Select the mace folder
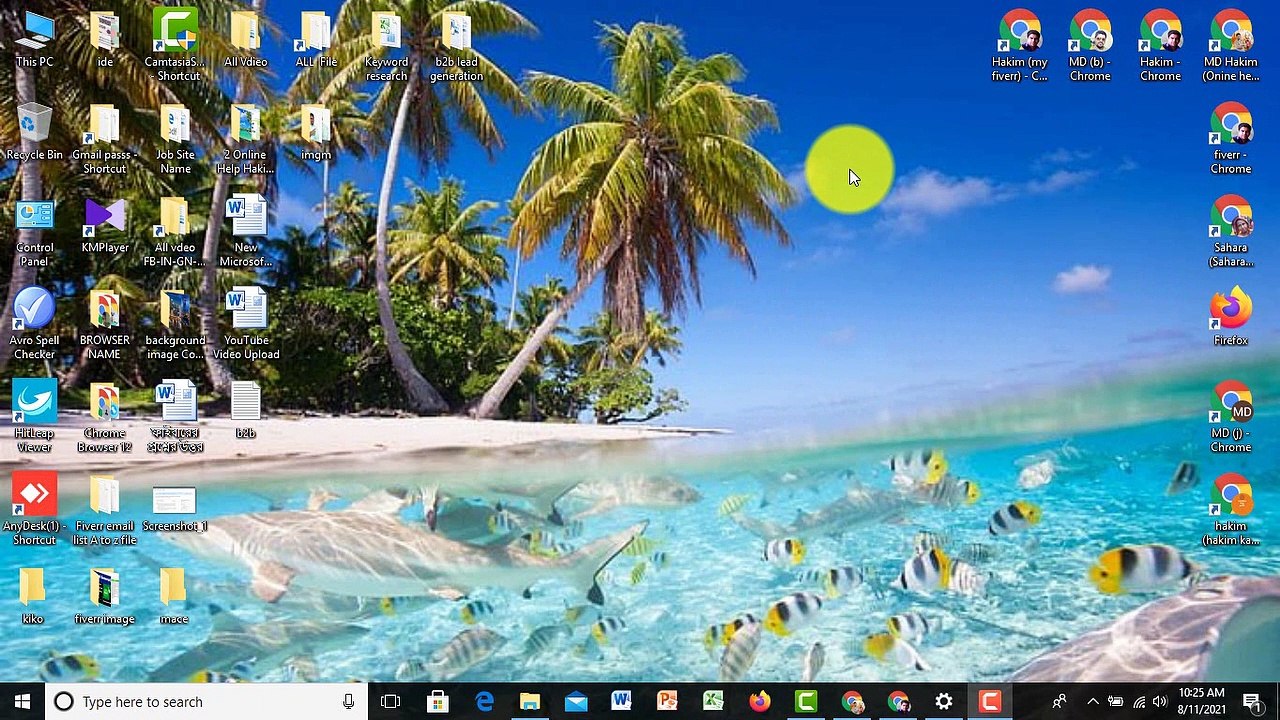 (174, 597)
